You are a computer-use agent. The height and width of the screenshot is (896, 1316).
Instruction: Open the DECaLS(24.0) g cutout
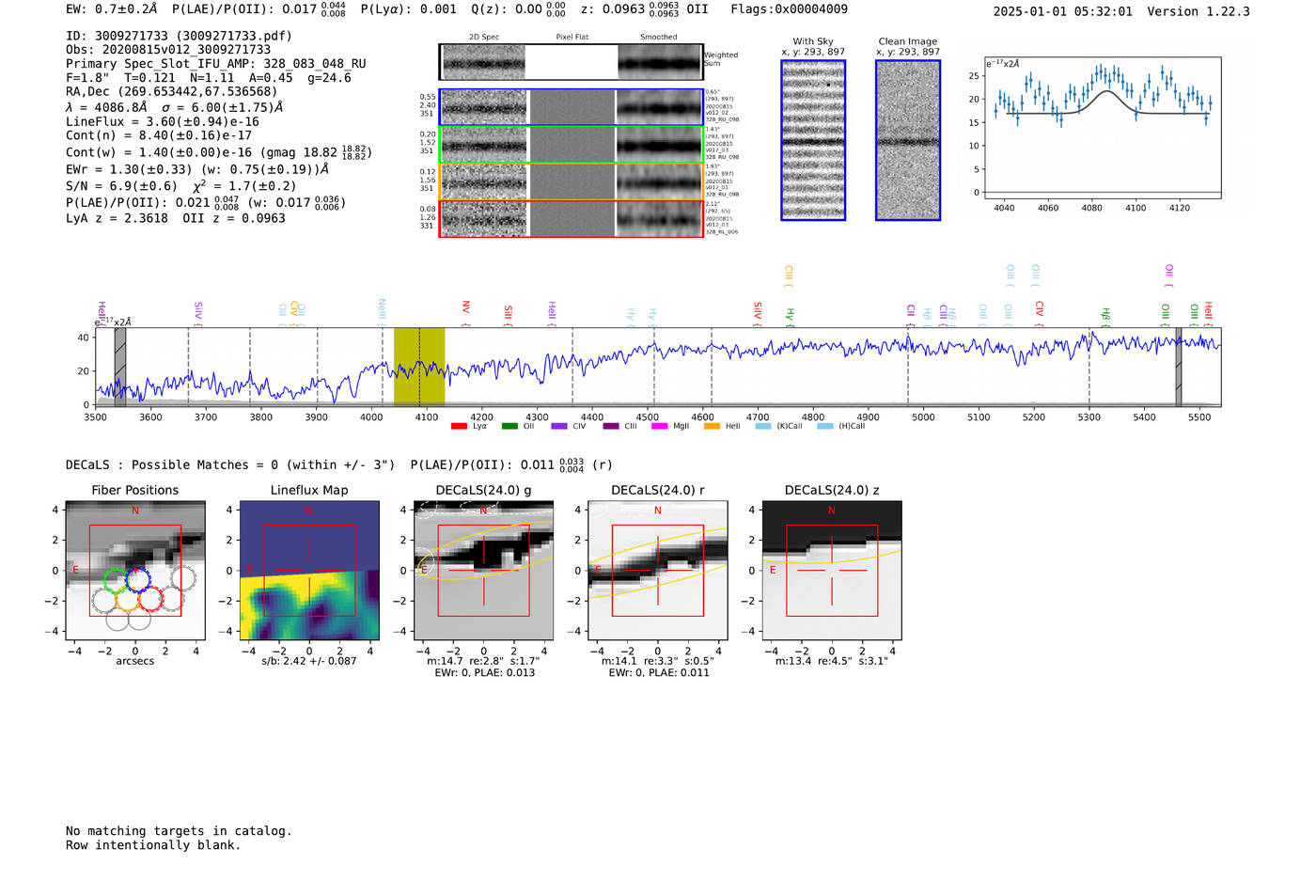point(484,571)
